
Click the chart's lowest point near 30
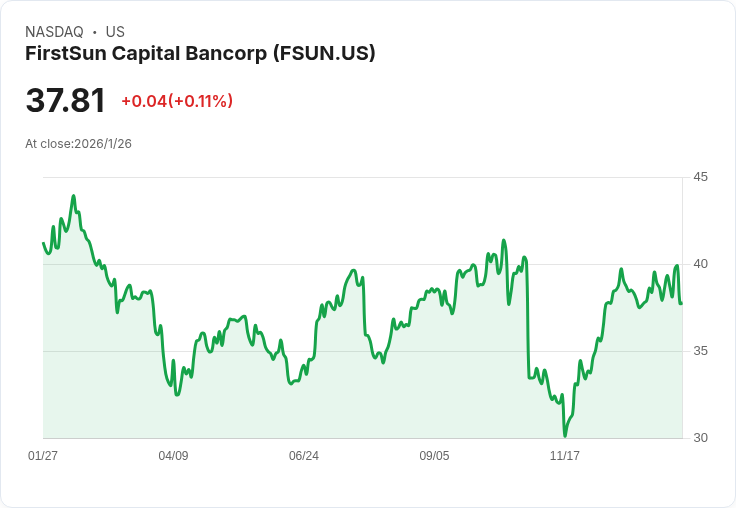coord(565,436)
